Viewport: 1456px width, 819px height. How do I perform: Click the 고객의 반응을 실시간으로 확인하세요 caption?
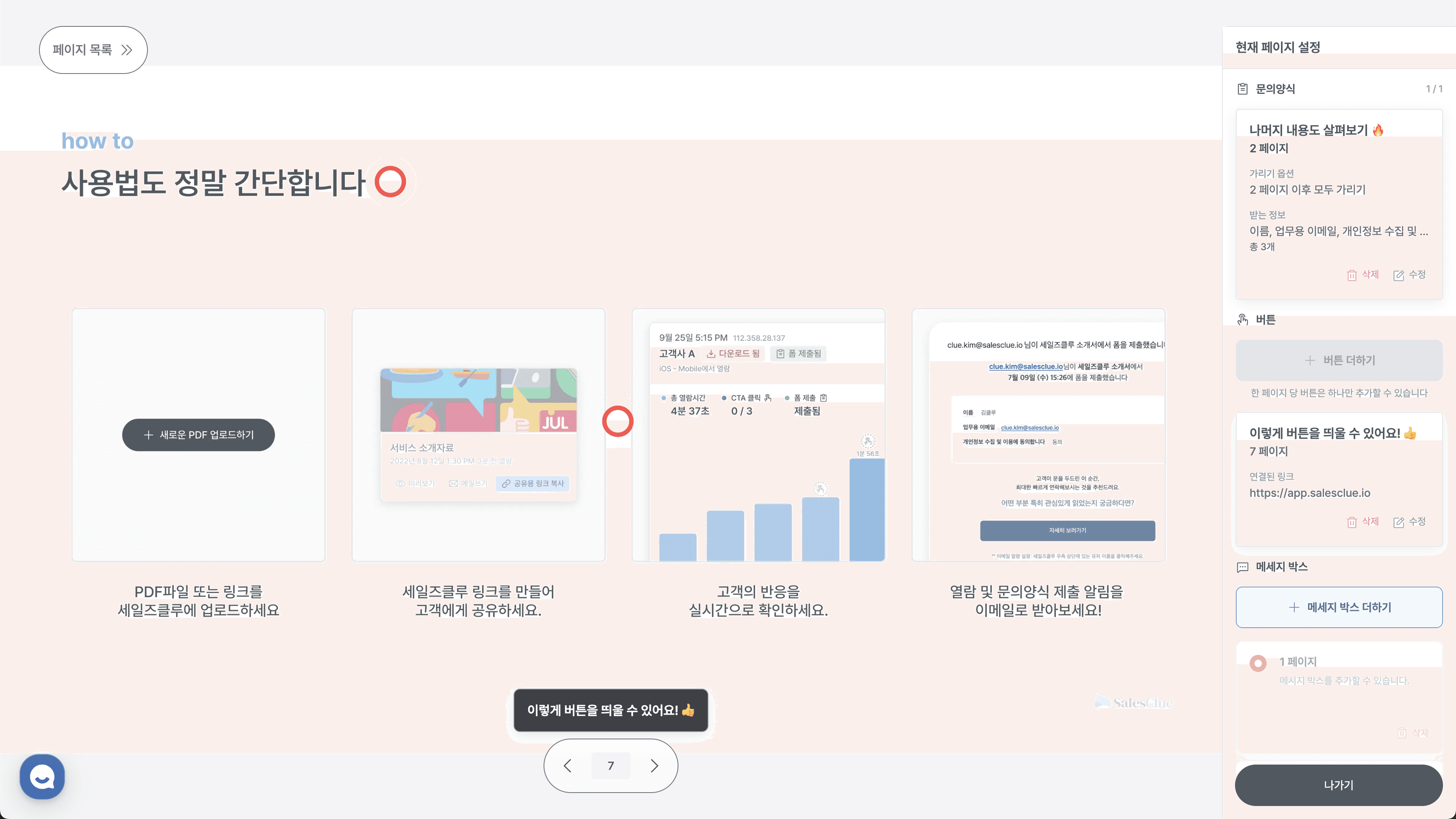pos(758,601)
